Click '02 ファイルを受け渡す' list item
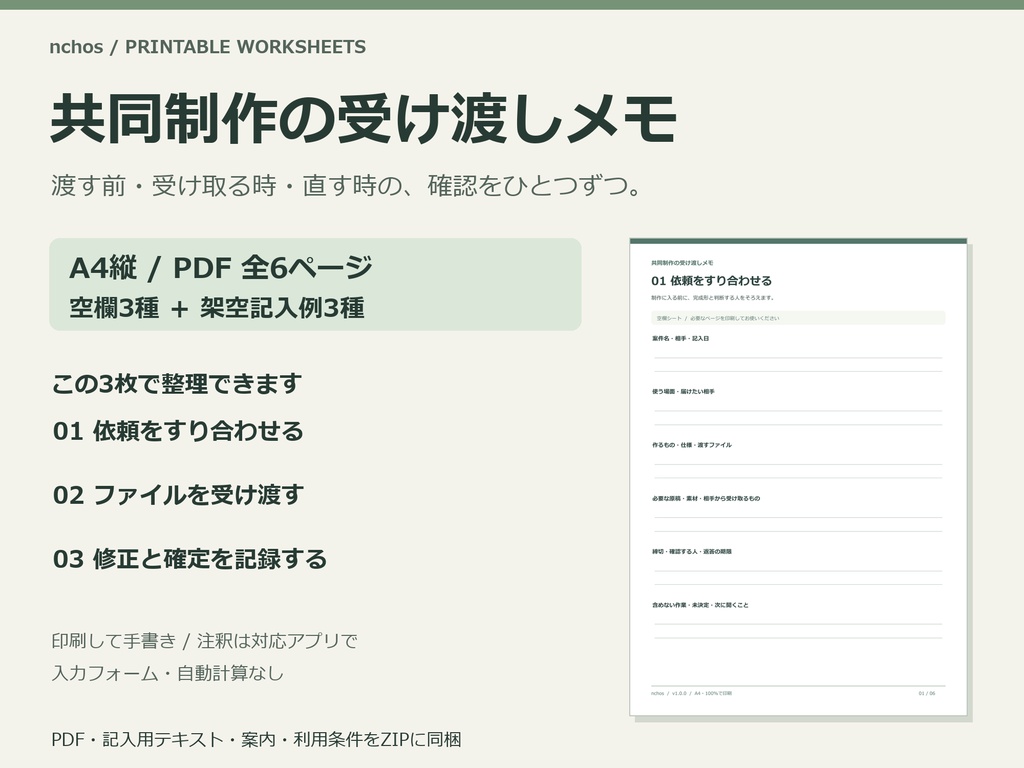1024x768 pixels. (x=178, y=495)
